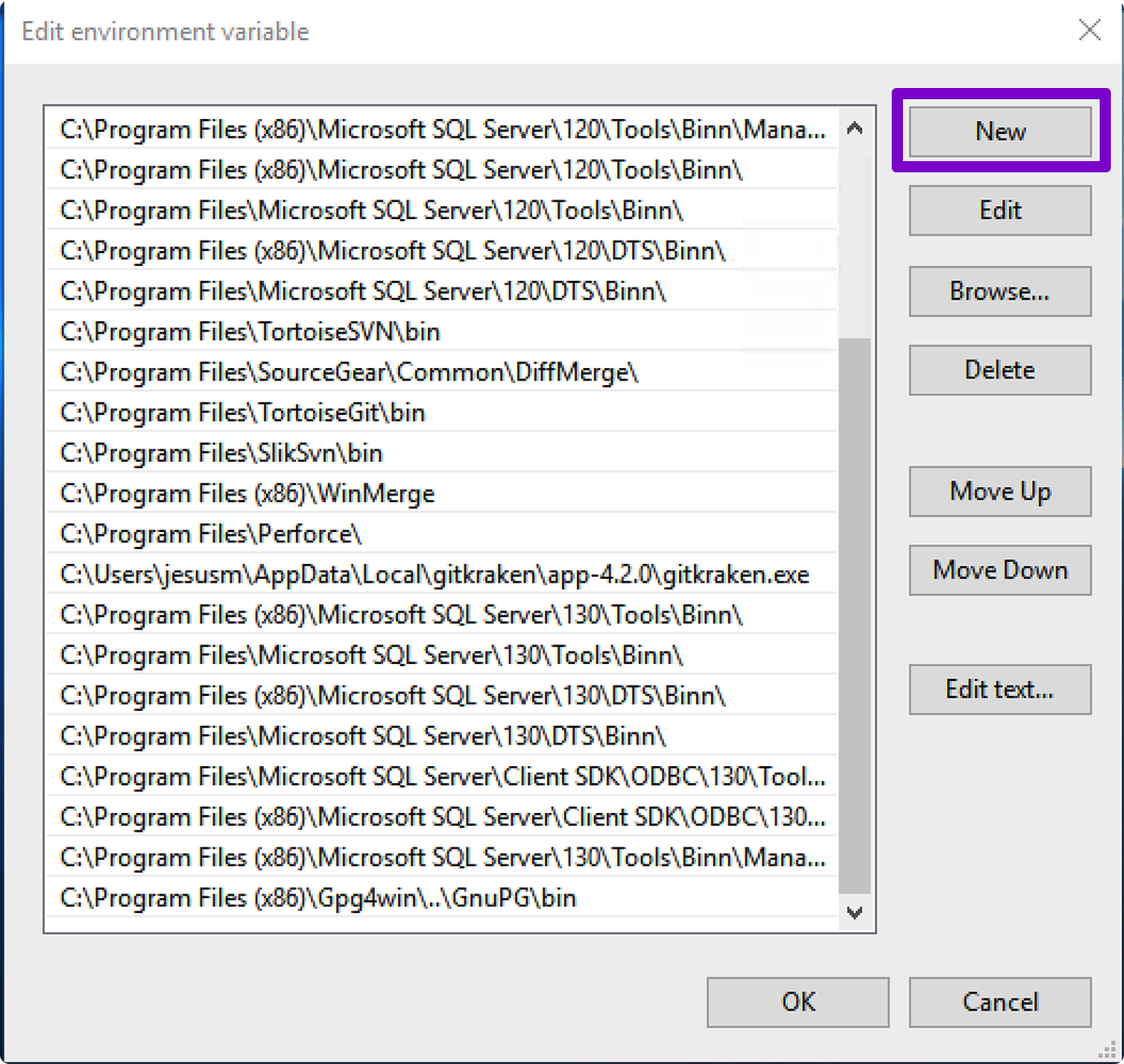
Task: Click the Edit button
Action: click(x=998, y=210)
